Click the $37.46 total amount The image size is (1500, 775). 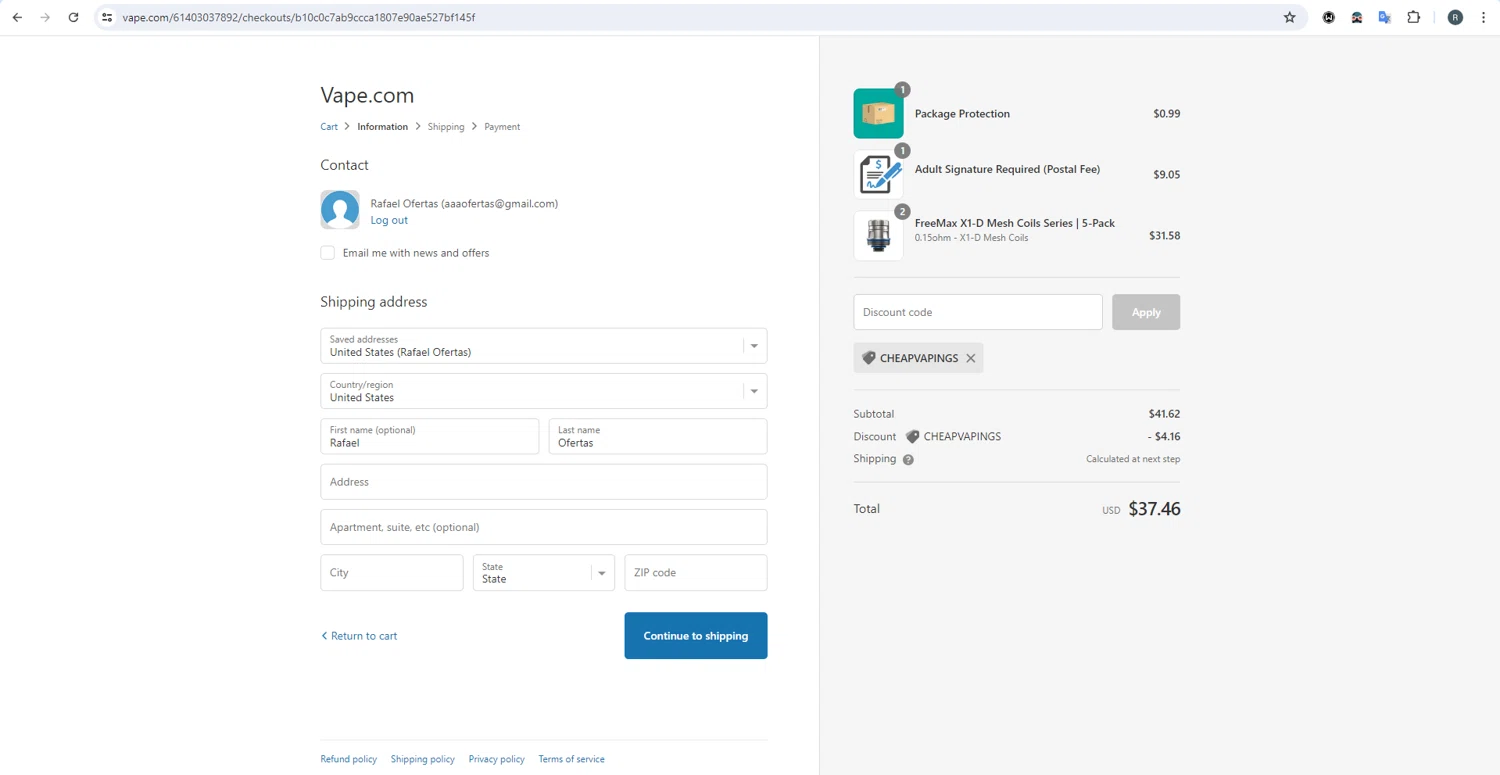click(1154, 509)
